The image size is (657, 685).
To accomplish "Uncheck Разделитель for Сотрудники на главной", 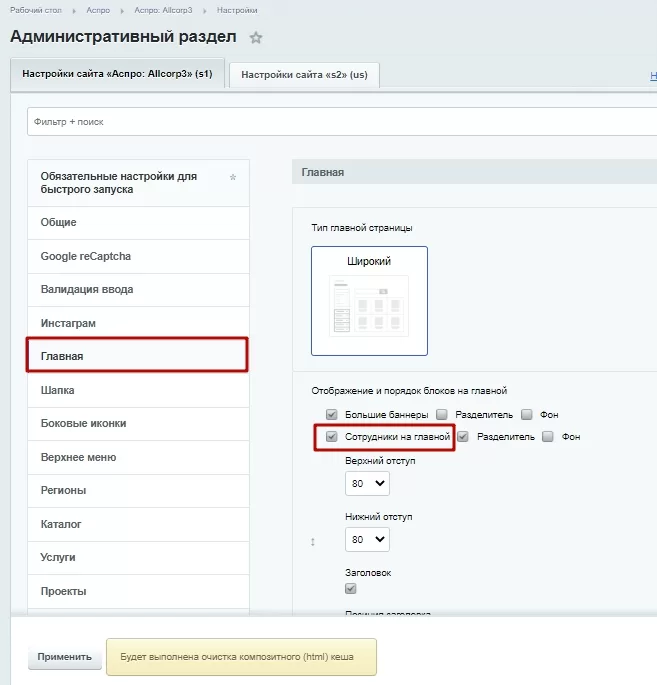I will pyautogui.click(x=463, y=436).
